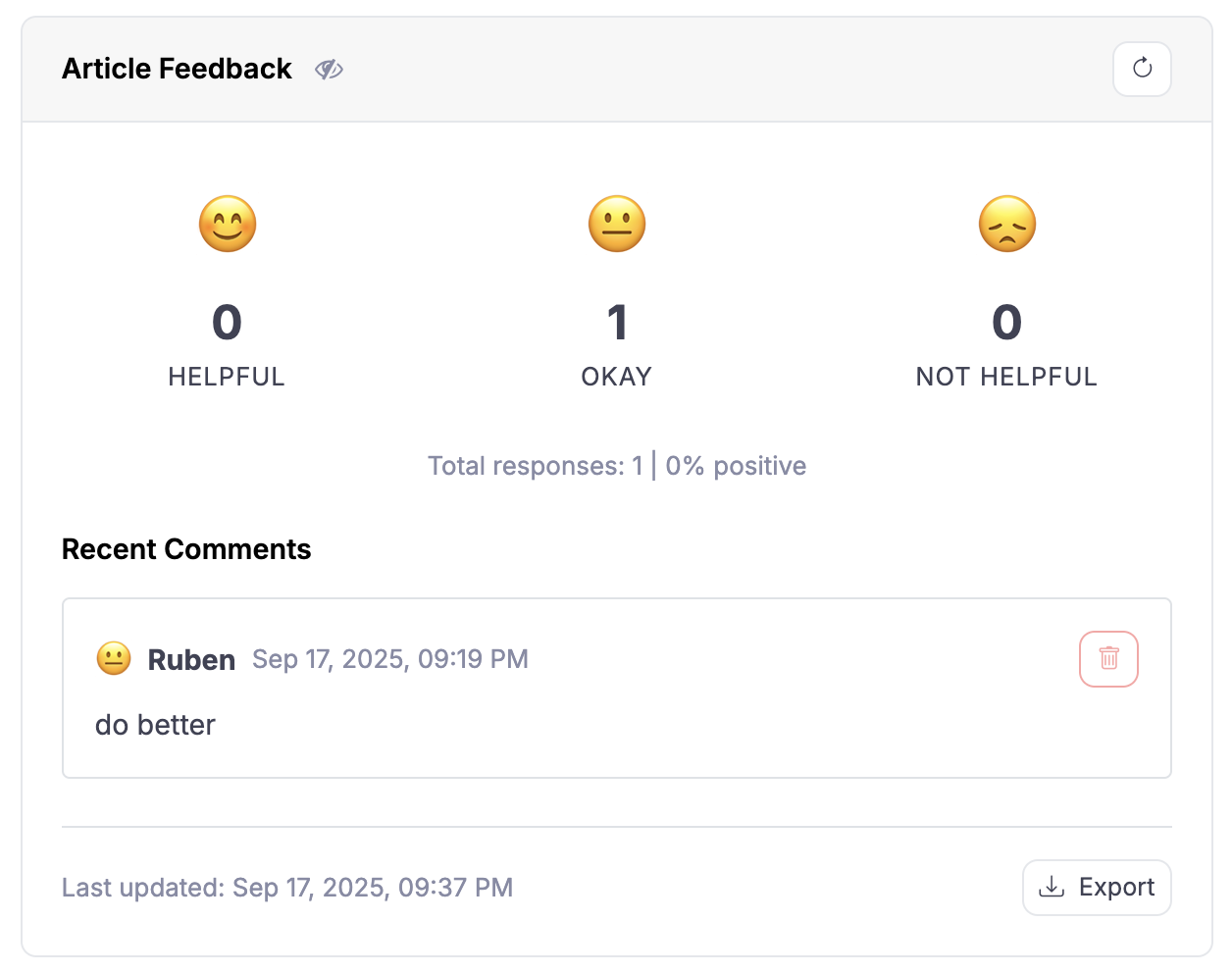Delete Ruben's comment with trash icon

click(x=1108, y=659)
